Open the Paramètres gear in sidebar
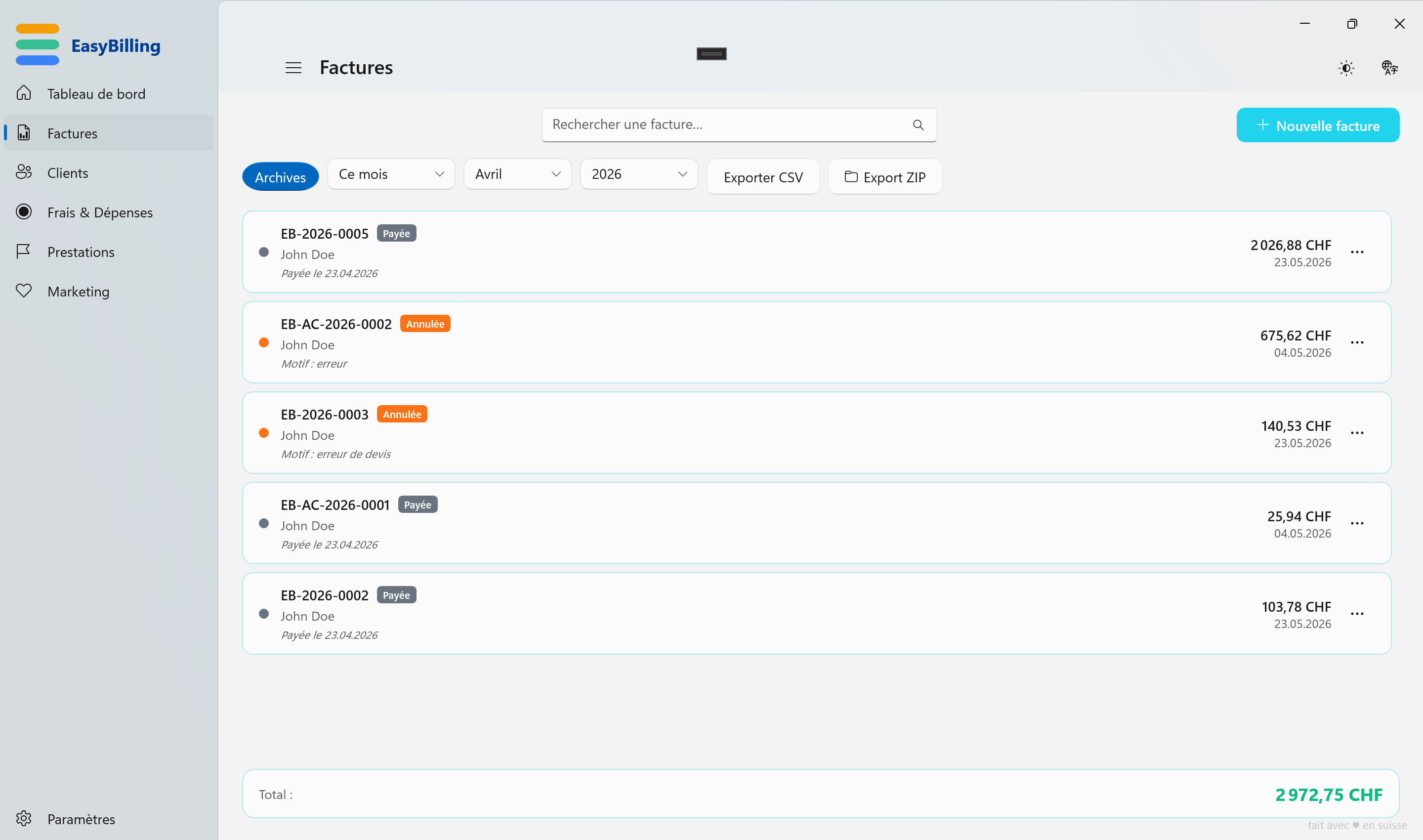This screenshot has height=840, width=1423. tap(24, 818)
